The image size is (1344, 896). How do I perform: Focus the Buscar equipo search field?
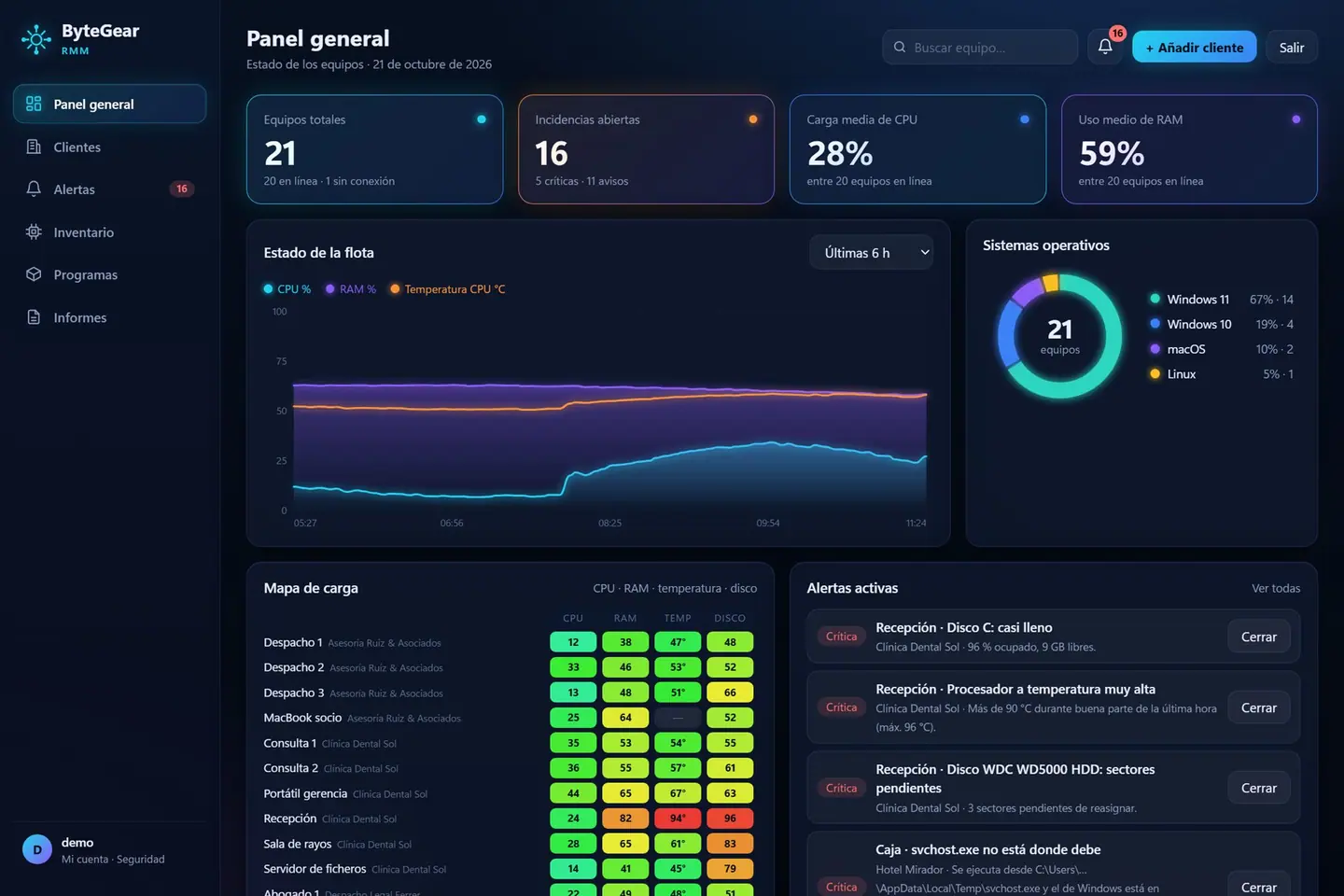pyautogui.click(x=980, y=47)
